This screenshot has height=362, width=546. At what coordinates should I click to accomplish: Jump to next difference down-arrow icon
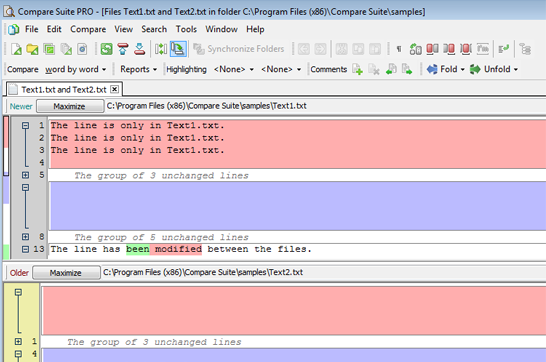[140, 49]
